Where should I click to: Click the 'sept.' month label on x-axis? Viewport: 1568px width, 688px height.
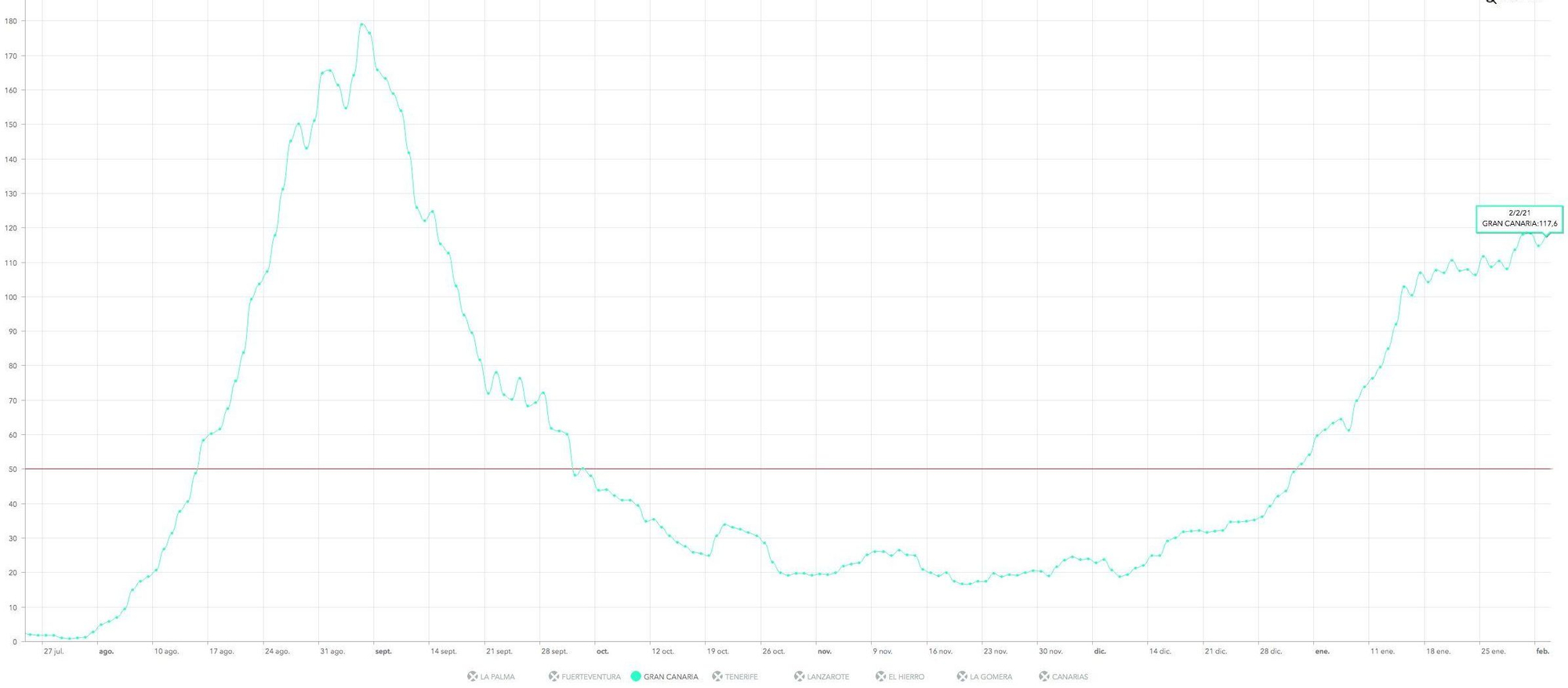(x=383, y=651)
